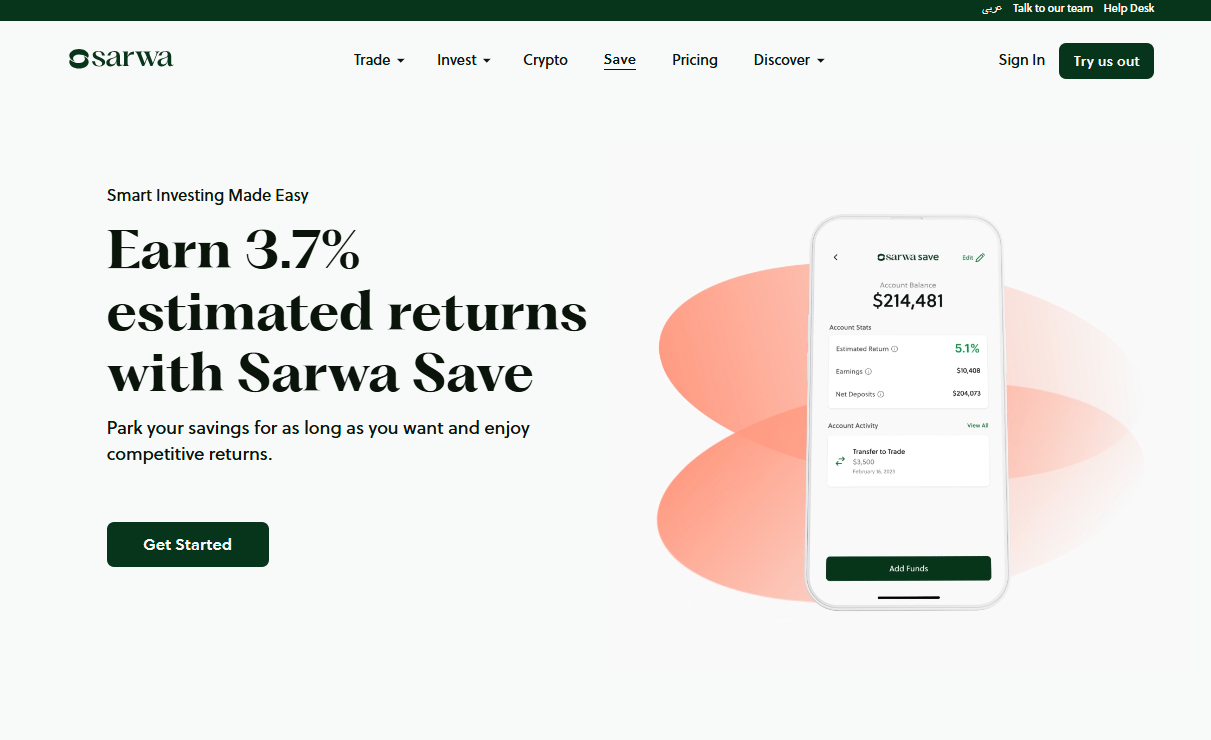Click the Net Deposits info icon
Viewport: 1211px width, 740px height.
point(881,394)
